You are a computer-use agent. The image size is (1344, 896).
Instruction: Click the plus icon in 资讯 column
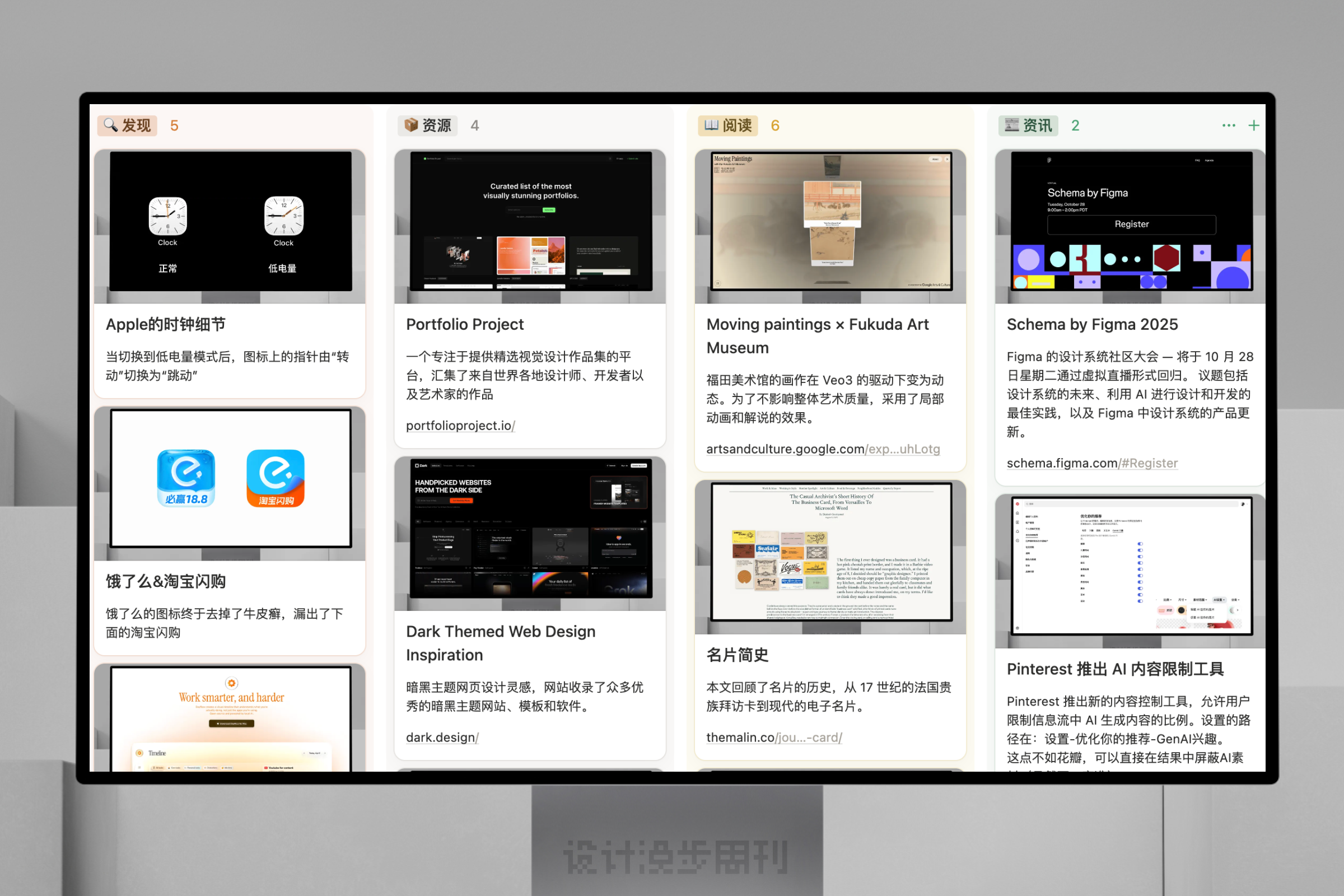click(x=1253, y=125)
